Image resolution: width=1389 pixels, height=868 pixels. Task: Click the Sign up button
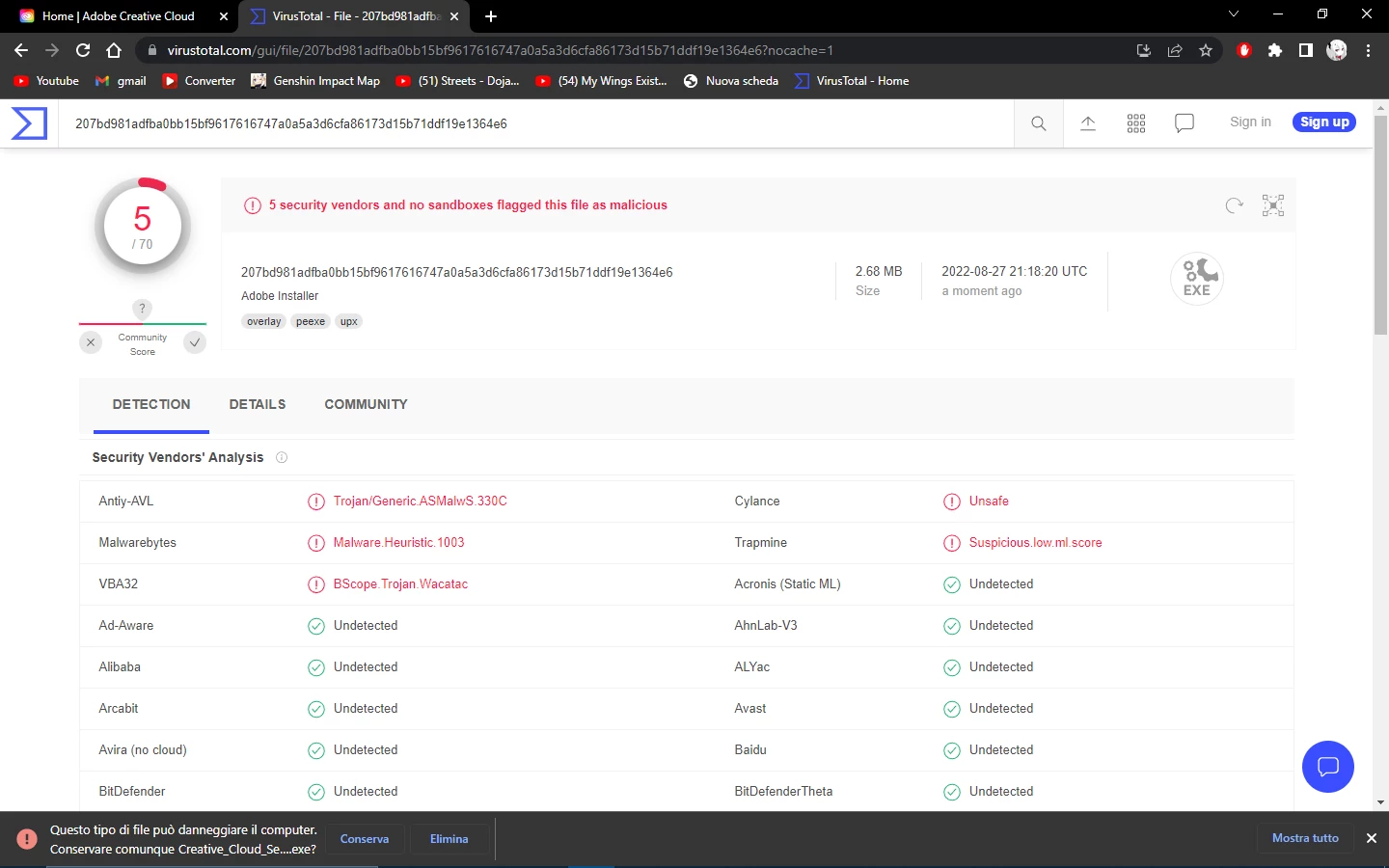1324,122
